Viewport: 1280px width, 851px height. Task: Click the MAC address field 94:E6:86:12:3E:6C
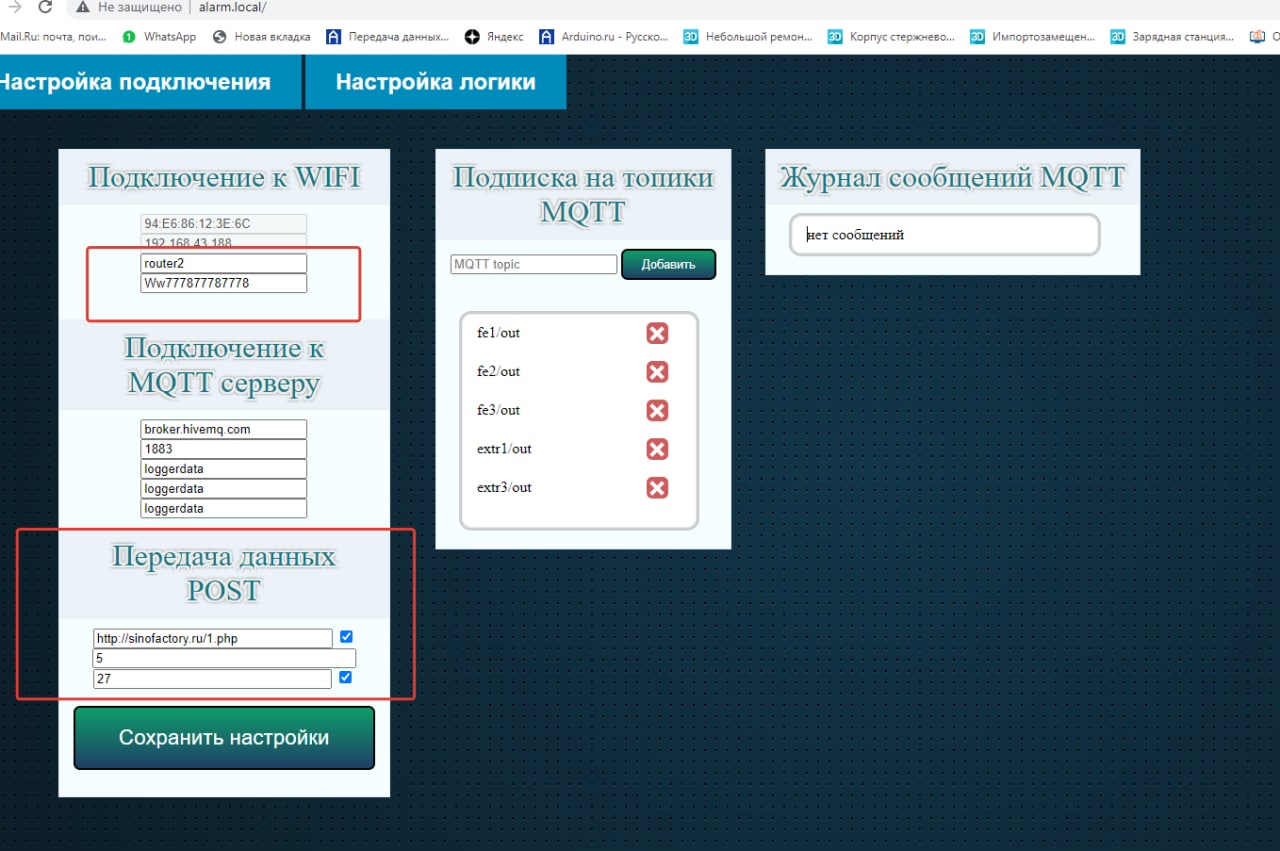224,224
